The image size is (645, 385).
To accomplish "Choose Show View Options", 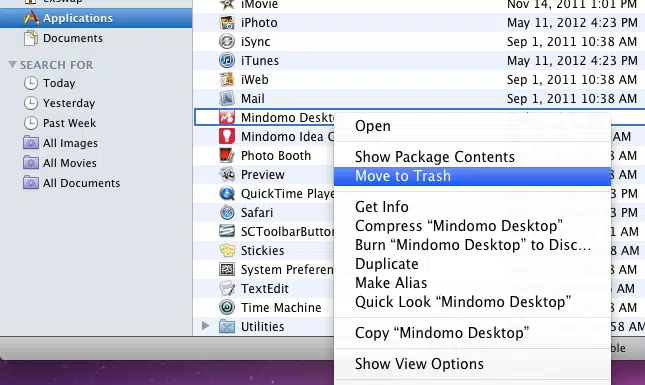I will click(x=472, y=364).
